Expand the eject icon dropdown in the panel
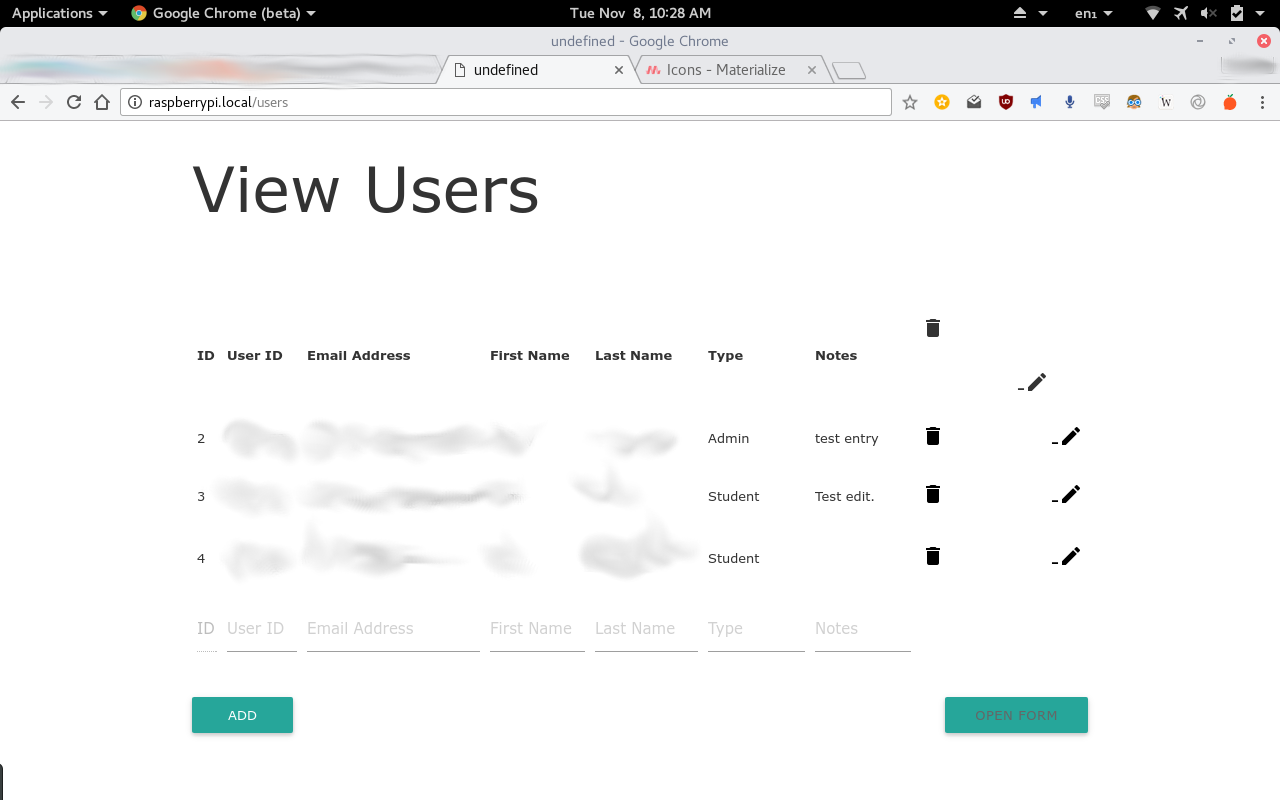Viewport: 1280px width, 800px height. click(1043, 13)
